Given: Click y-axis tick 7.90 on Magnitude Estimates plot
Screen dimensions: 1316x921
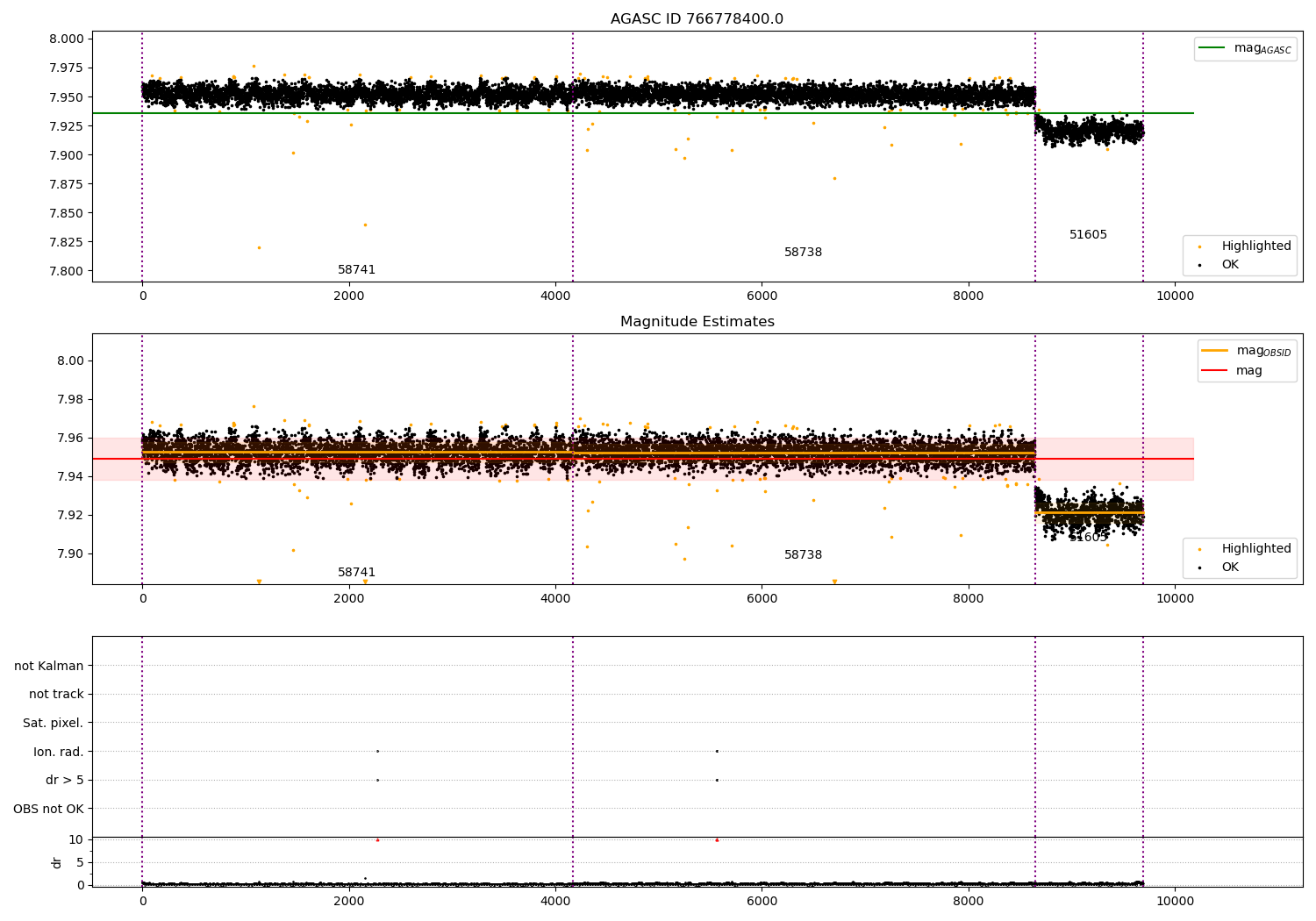Looking at the screenshot, I should point(69,553).
